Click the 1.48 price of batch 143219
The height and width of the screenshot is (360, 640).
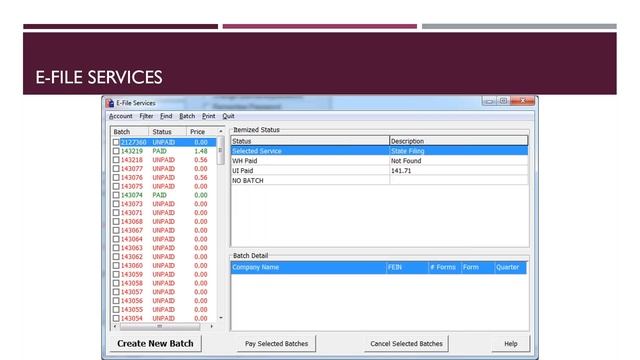[201, 151]
